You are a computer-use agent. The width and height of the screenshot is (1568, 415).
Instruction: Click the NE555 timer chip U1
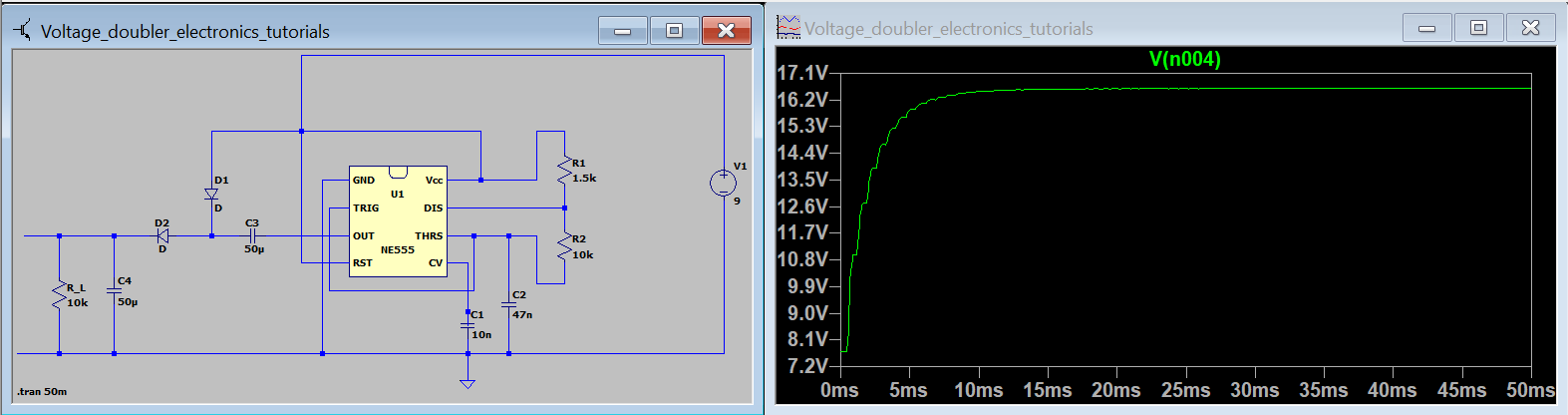point(398,221)
